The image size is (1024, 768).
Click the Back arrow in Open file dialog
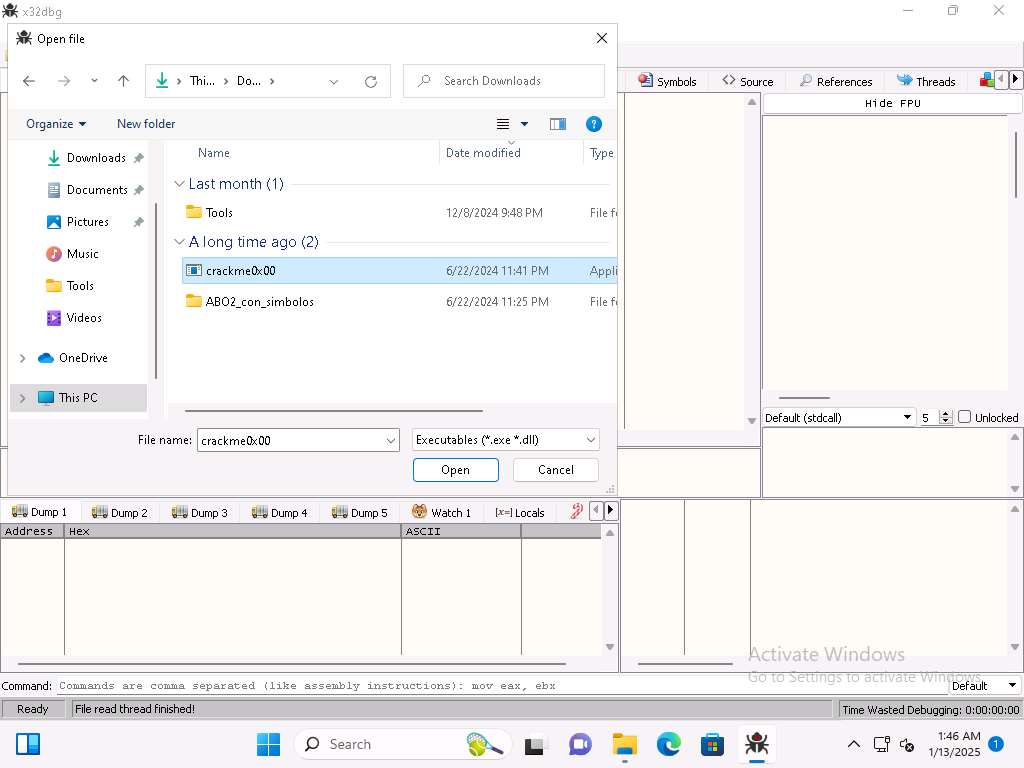tap(29, 81)
